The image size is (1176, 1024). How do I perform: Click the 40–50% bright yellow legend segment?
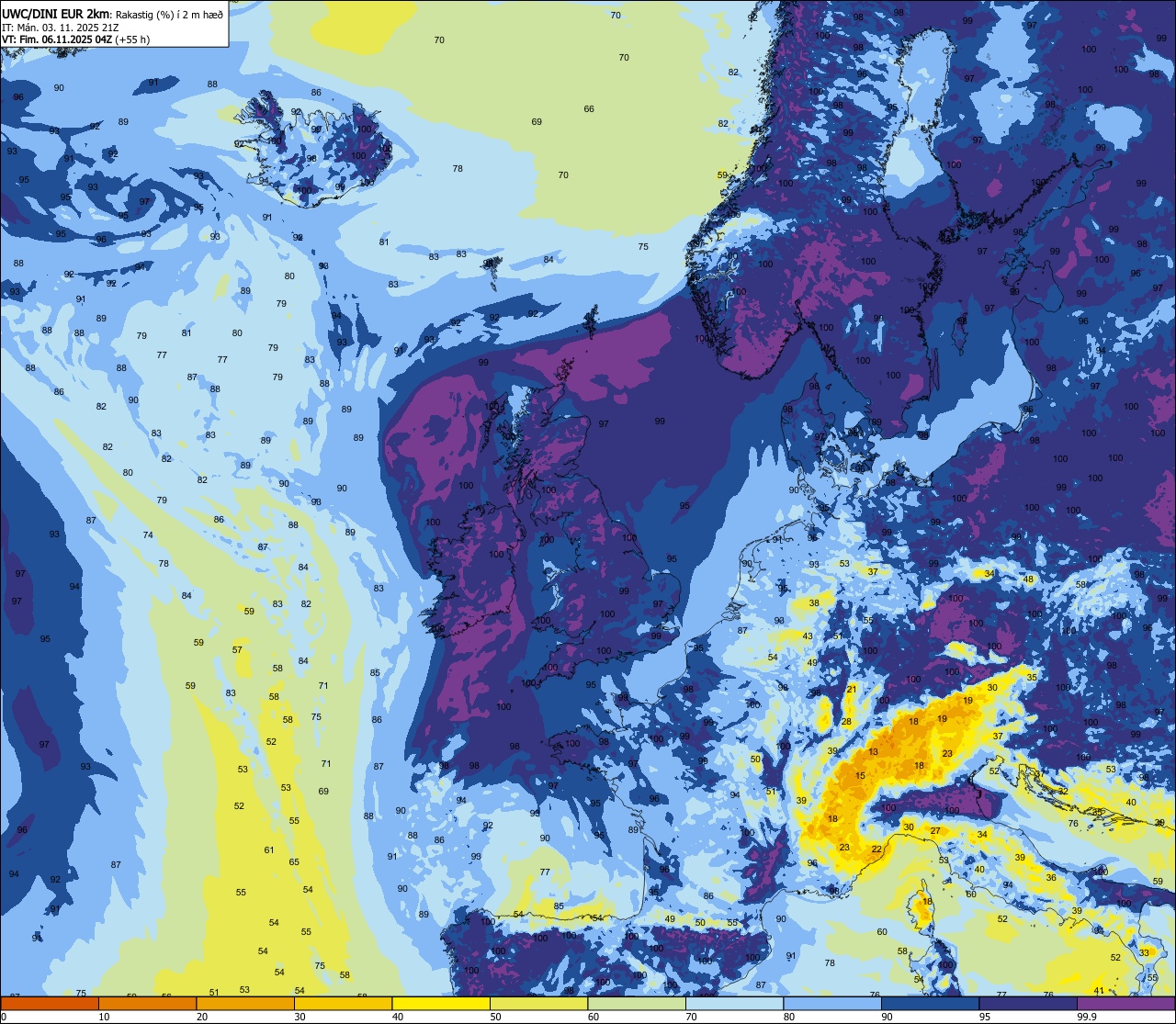(x=441, y=1003)
